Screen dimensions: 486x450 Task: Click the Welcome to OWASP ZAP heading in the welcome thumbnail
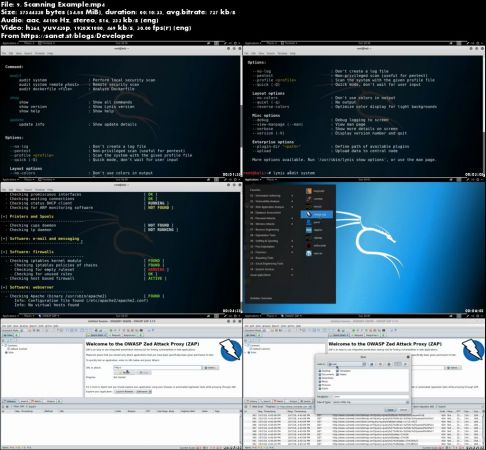[142, 344]
